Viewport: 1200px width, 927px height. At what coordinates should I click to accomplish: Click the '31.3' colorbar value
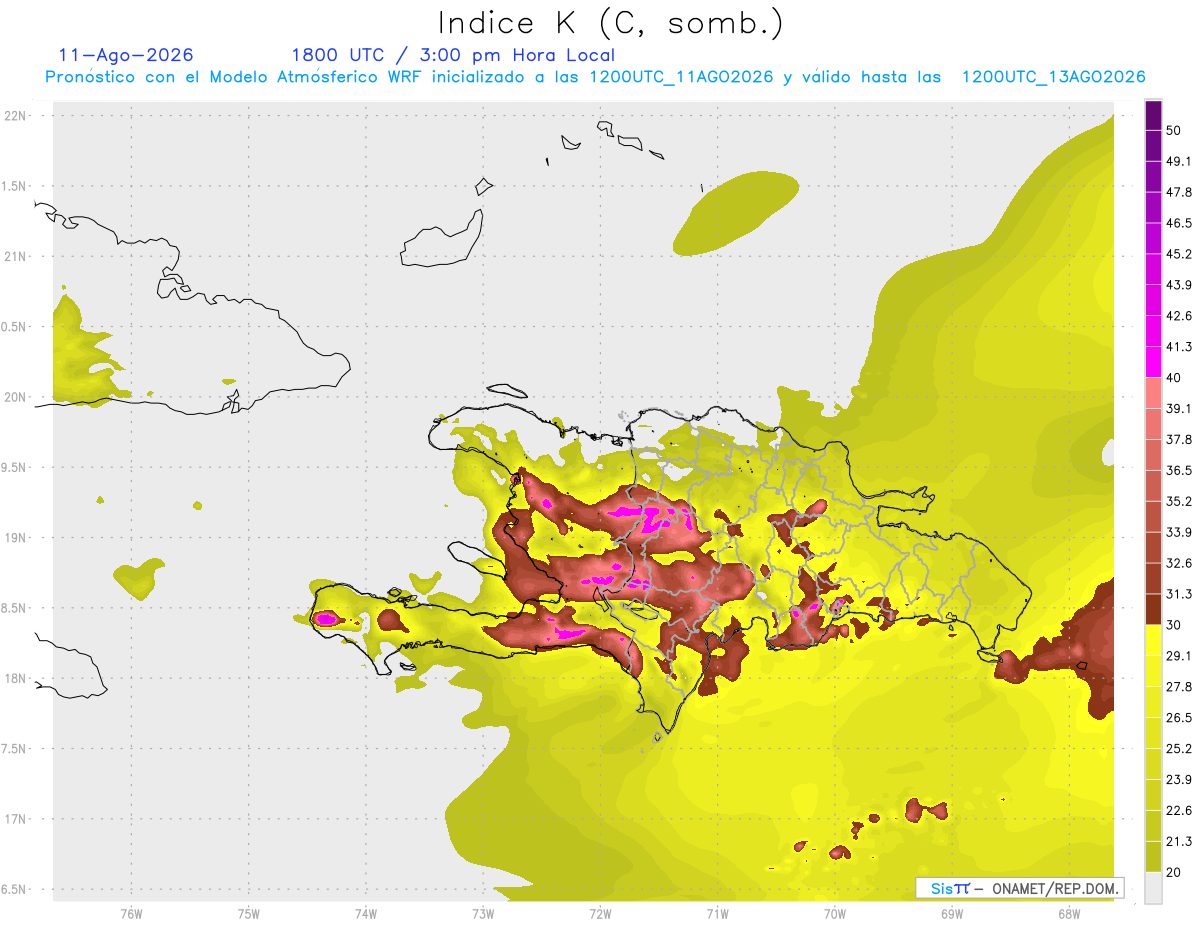pos(1179,594)
